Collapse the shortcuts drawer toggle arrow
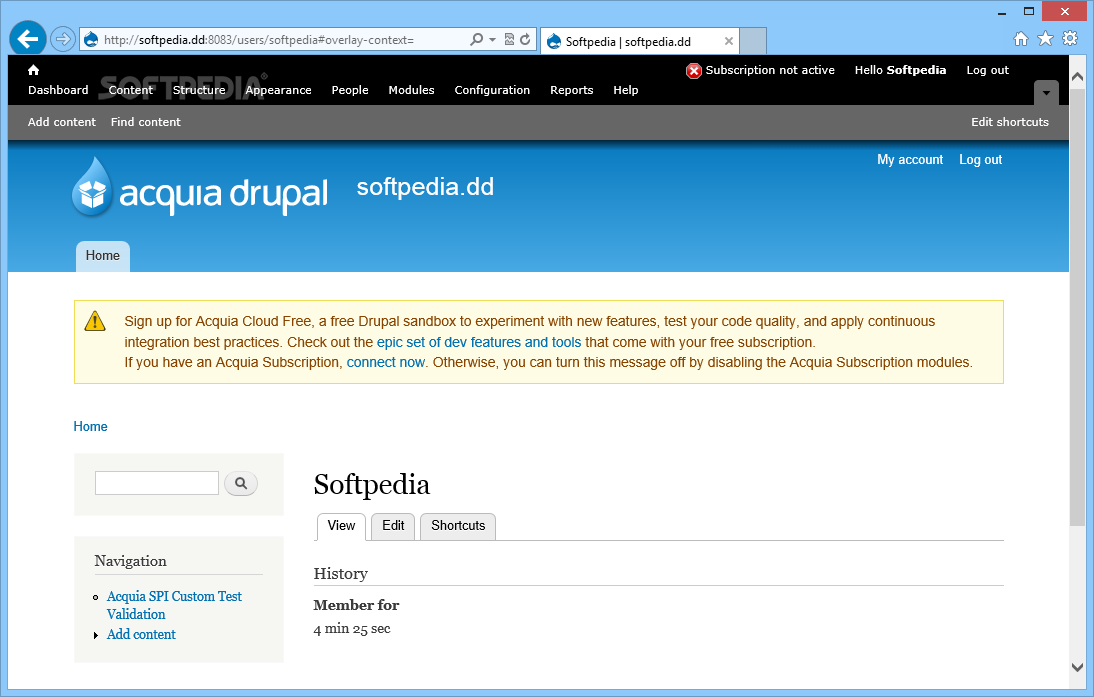Image resolution: width=1094 pixels, height=697 pixels. pyautogui.click(x=1046, y=93)
